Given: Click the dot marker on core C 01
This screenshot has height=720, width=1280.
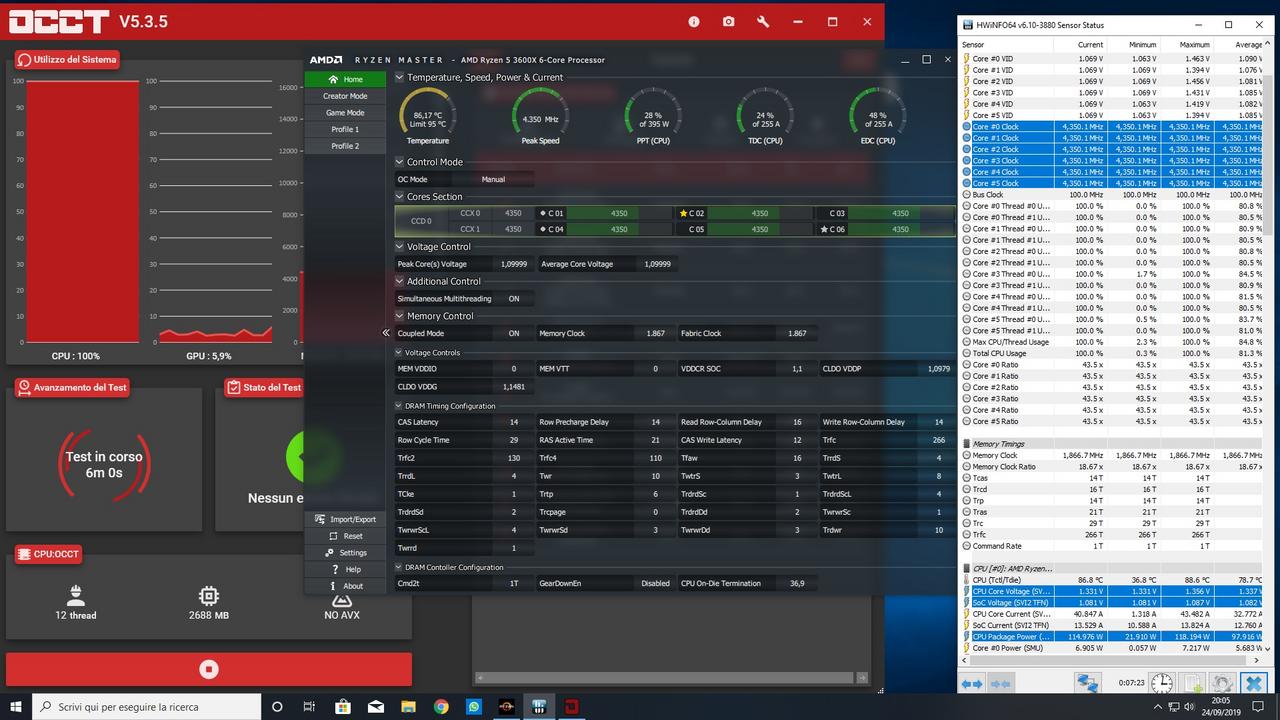Looking at the screenshot, I should 542,213.
